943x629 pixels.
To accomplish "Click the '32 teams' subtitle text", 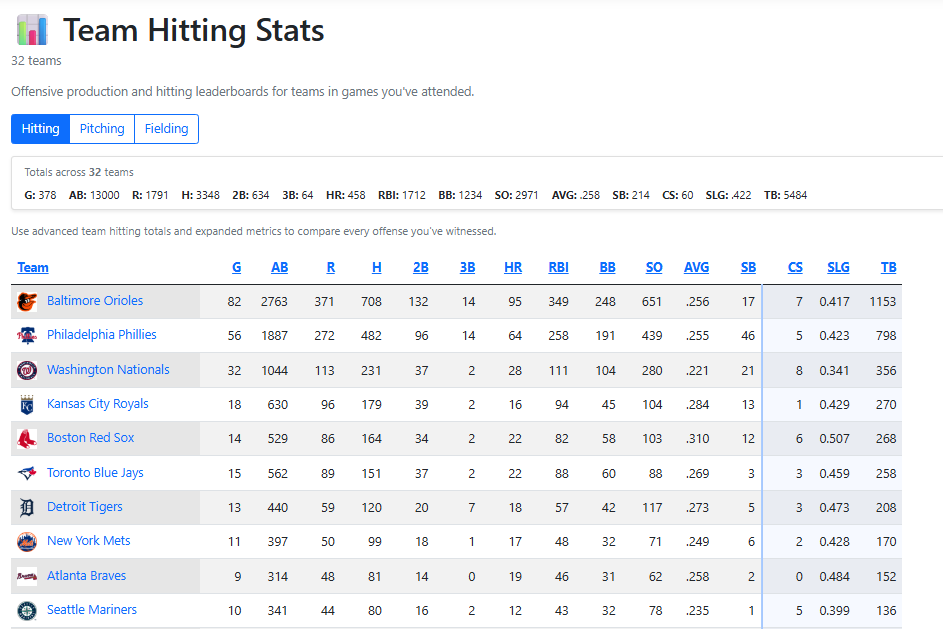I will coord(36,61).
